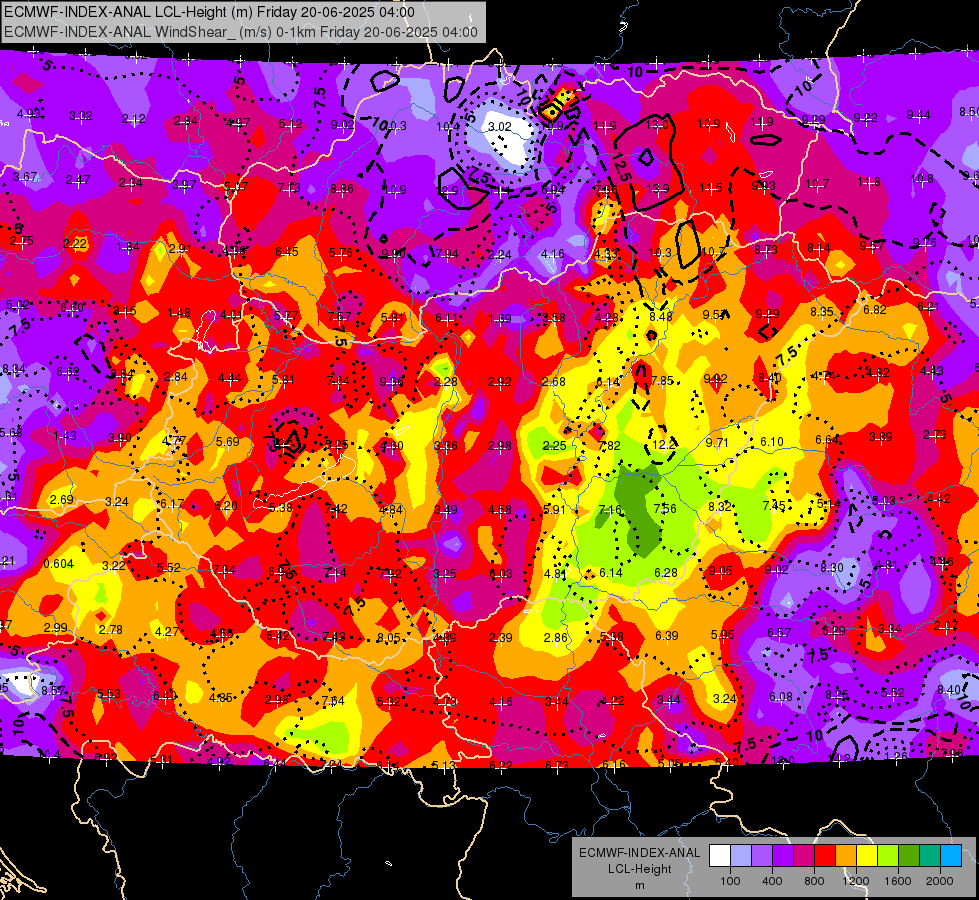Viewport: 979px width, 900px height.
Task: Click the value 7.16
Action: click(610, 510)
